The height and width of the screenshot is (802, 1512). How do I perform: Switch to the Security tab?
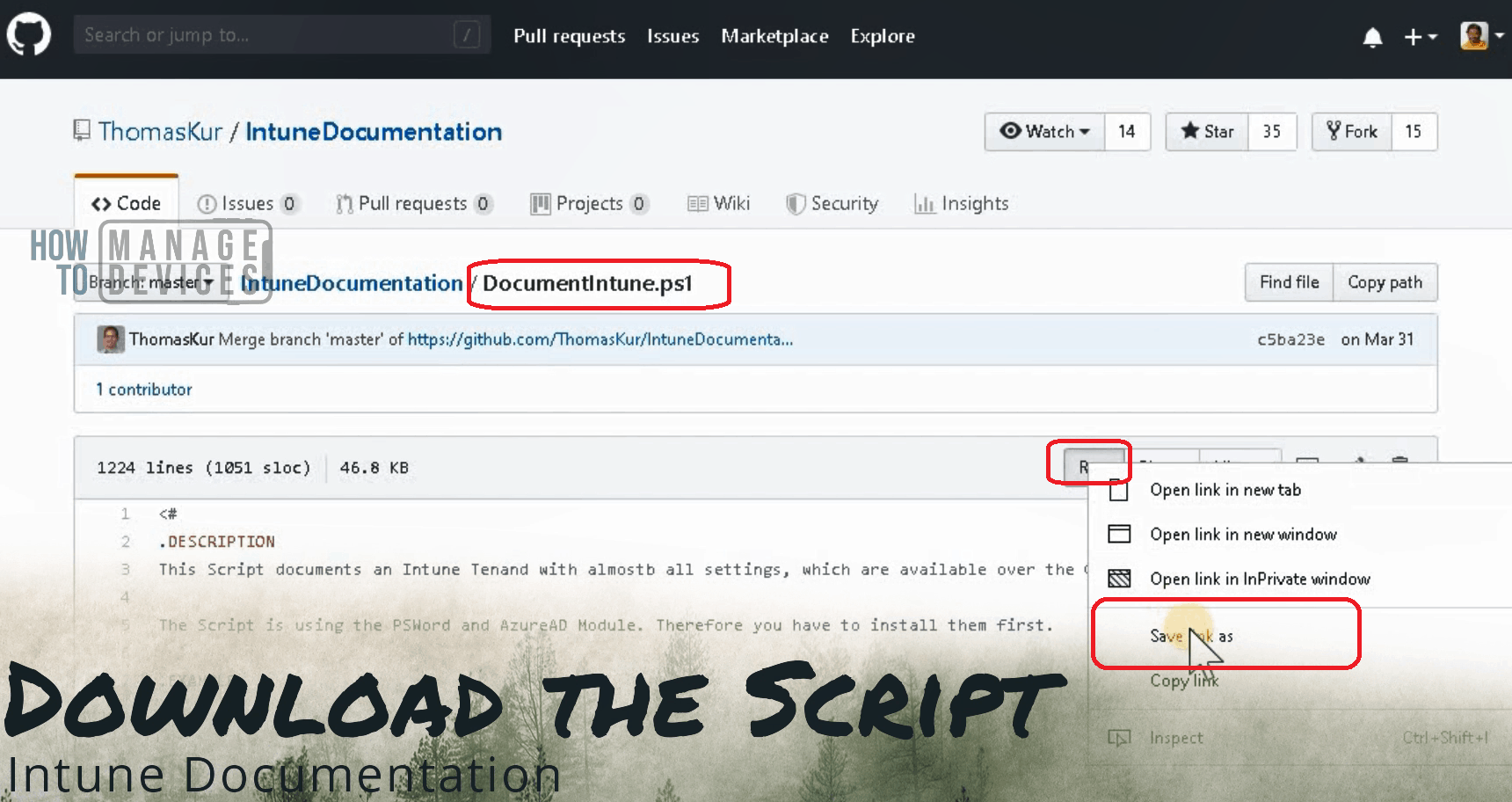pos(832,204)
